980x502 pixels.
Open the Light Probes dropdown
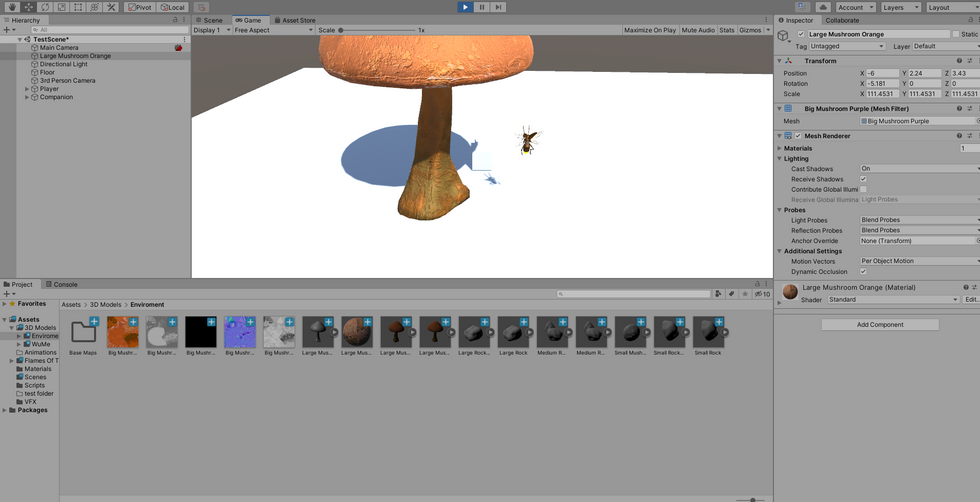[920, 220]
